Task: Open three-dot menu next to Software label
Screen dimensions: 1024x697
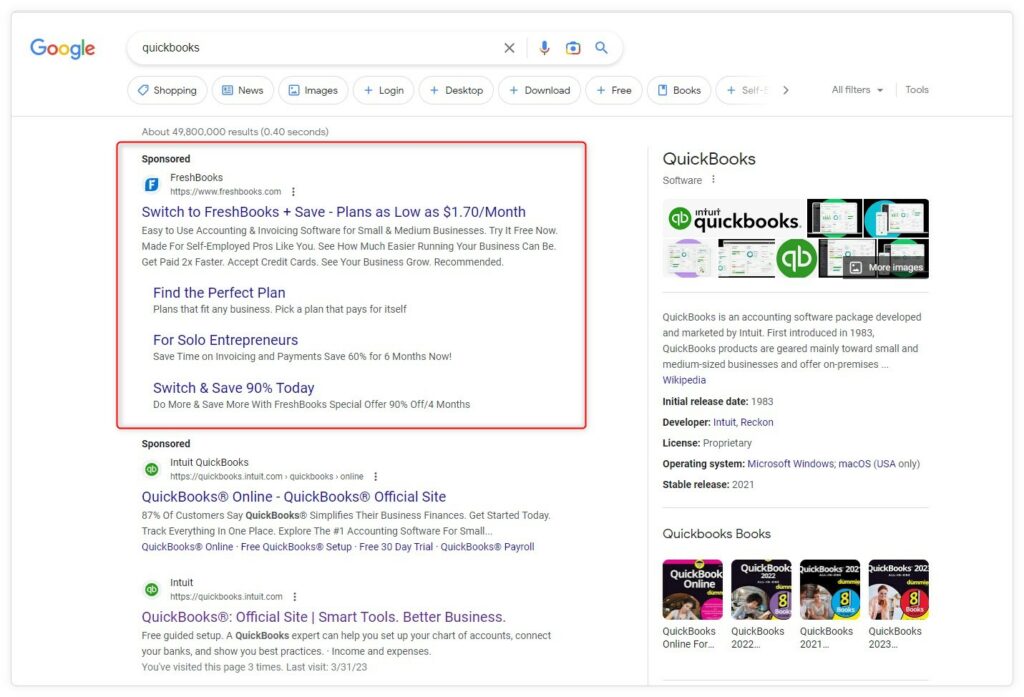Action: 713,180
